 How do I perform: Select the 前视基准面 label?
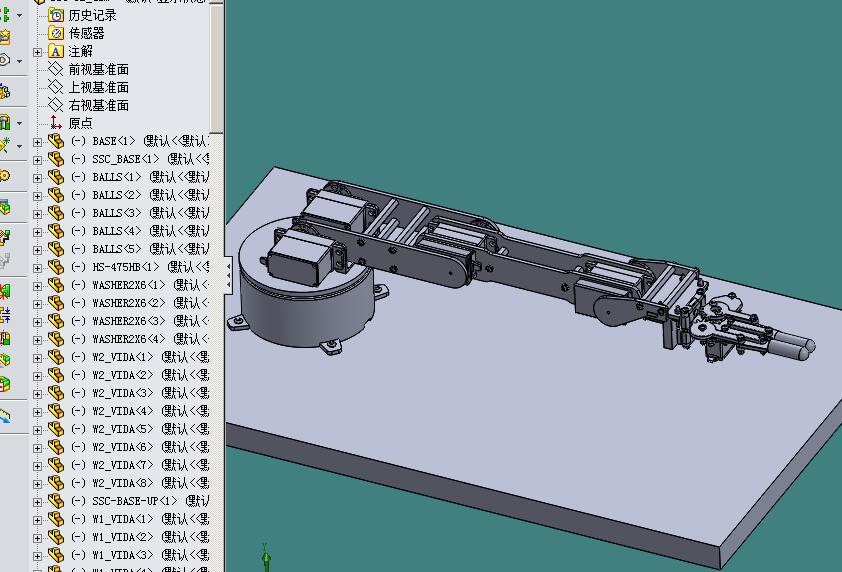pyautogui.click(x=99, y=69)
